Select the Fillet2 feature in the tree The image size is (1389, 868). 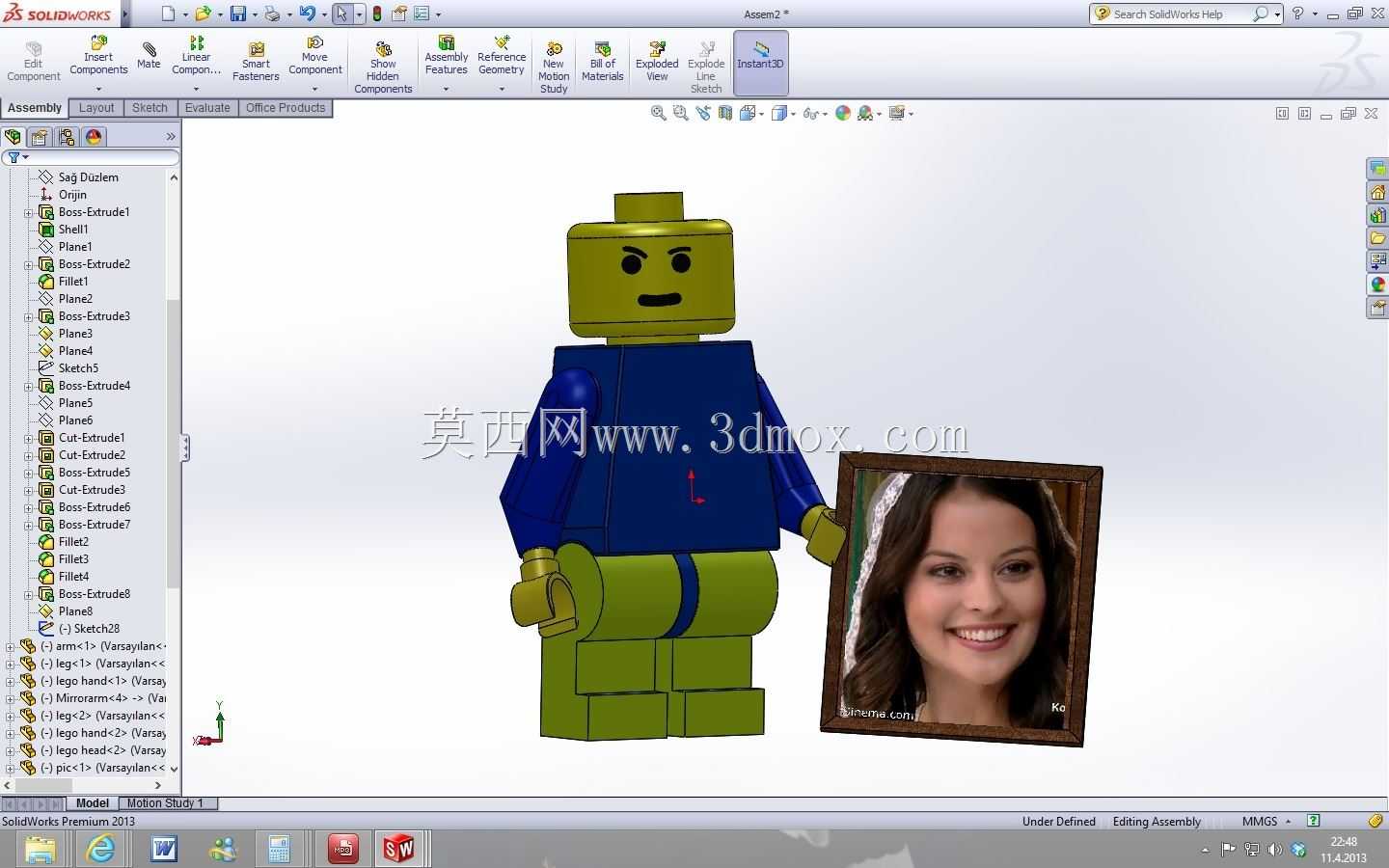pos(73,542)
